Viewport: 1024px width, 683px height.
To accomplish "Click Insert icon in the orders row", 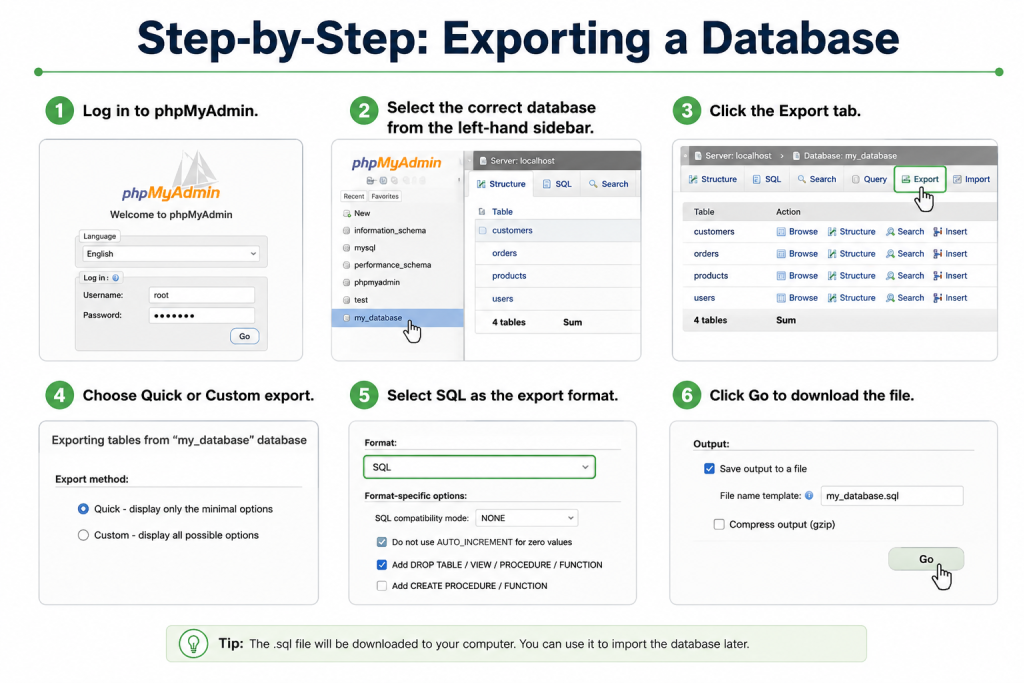I will [938, 254].
